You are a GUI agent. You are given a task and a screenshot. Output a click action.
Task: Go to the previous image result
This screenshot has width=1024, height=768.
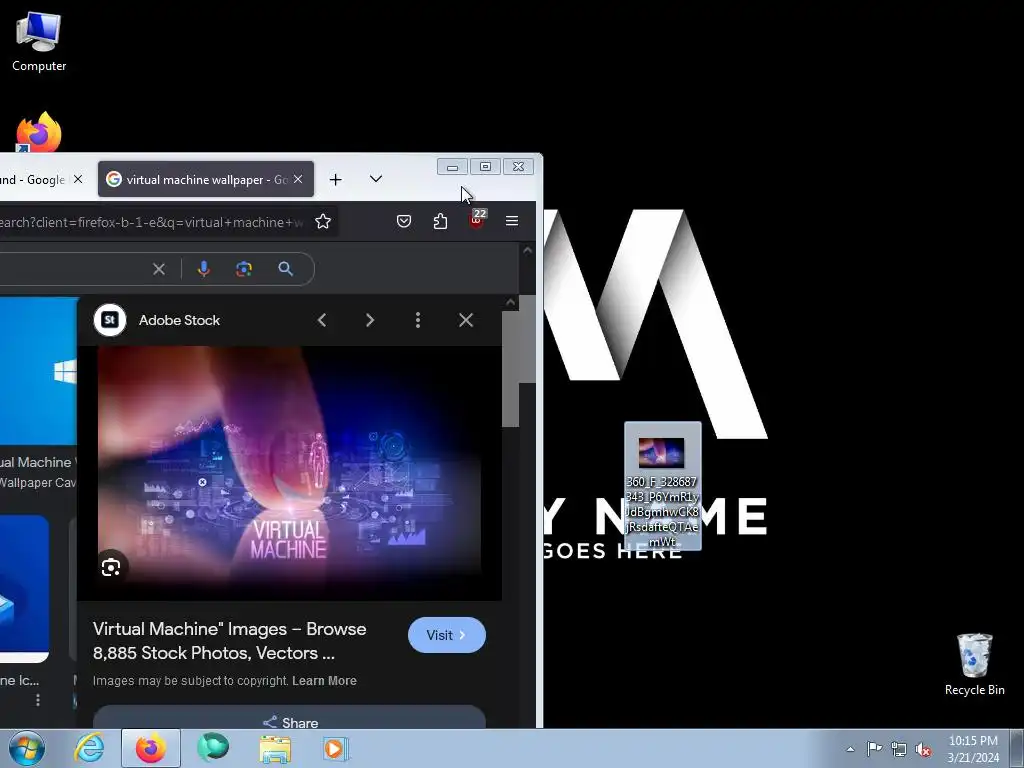point(321,320)
